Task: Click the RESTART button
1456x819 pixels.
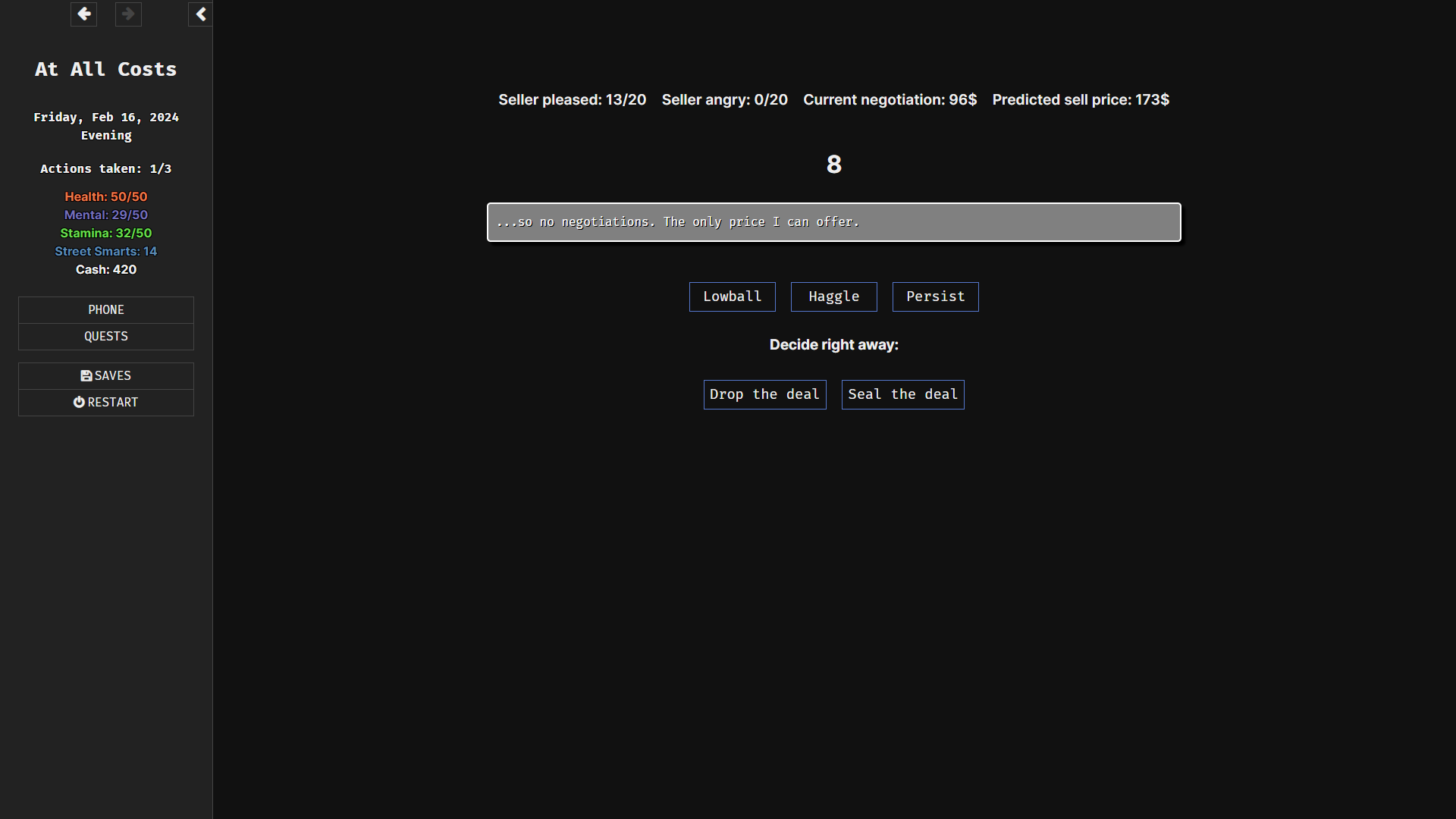Action: coord(106,403)
